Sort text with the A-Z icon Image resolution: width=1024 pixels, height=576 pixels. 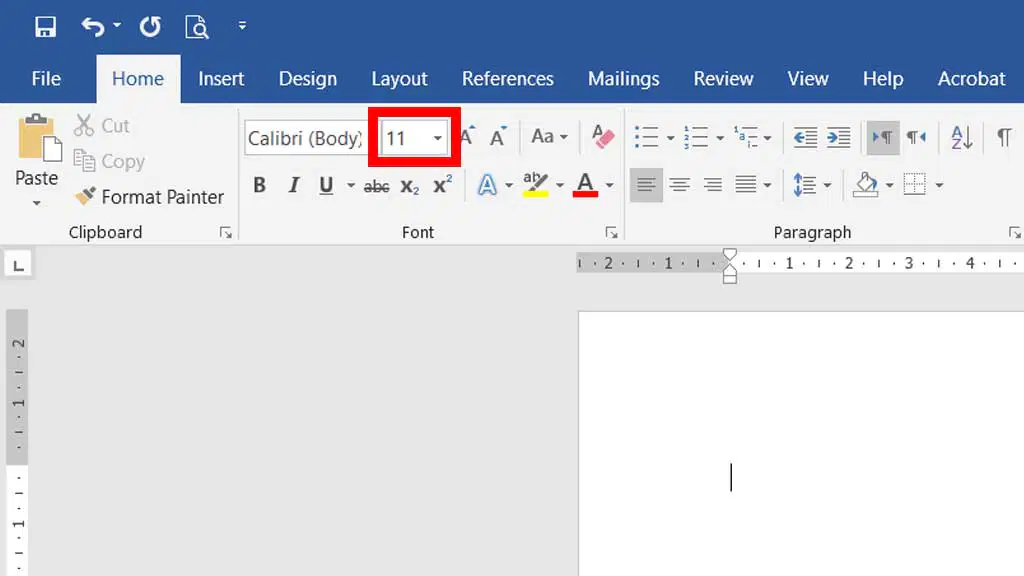click(961, 138)
